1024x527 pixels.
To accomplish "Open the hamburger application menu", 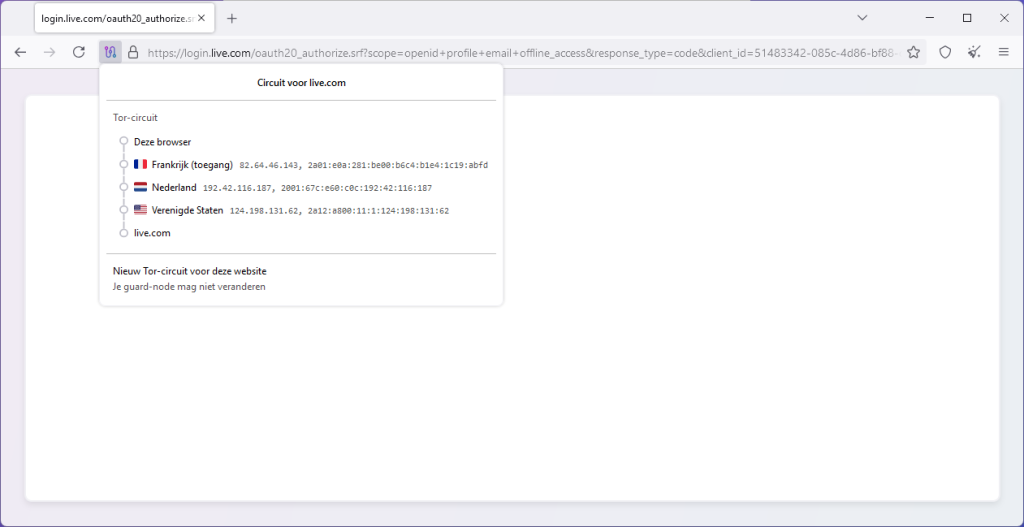I will (1003, 52).
